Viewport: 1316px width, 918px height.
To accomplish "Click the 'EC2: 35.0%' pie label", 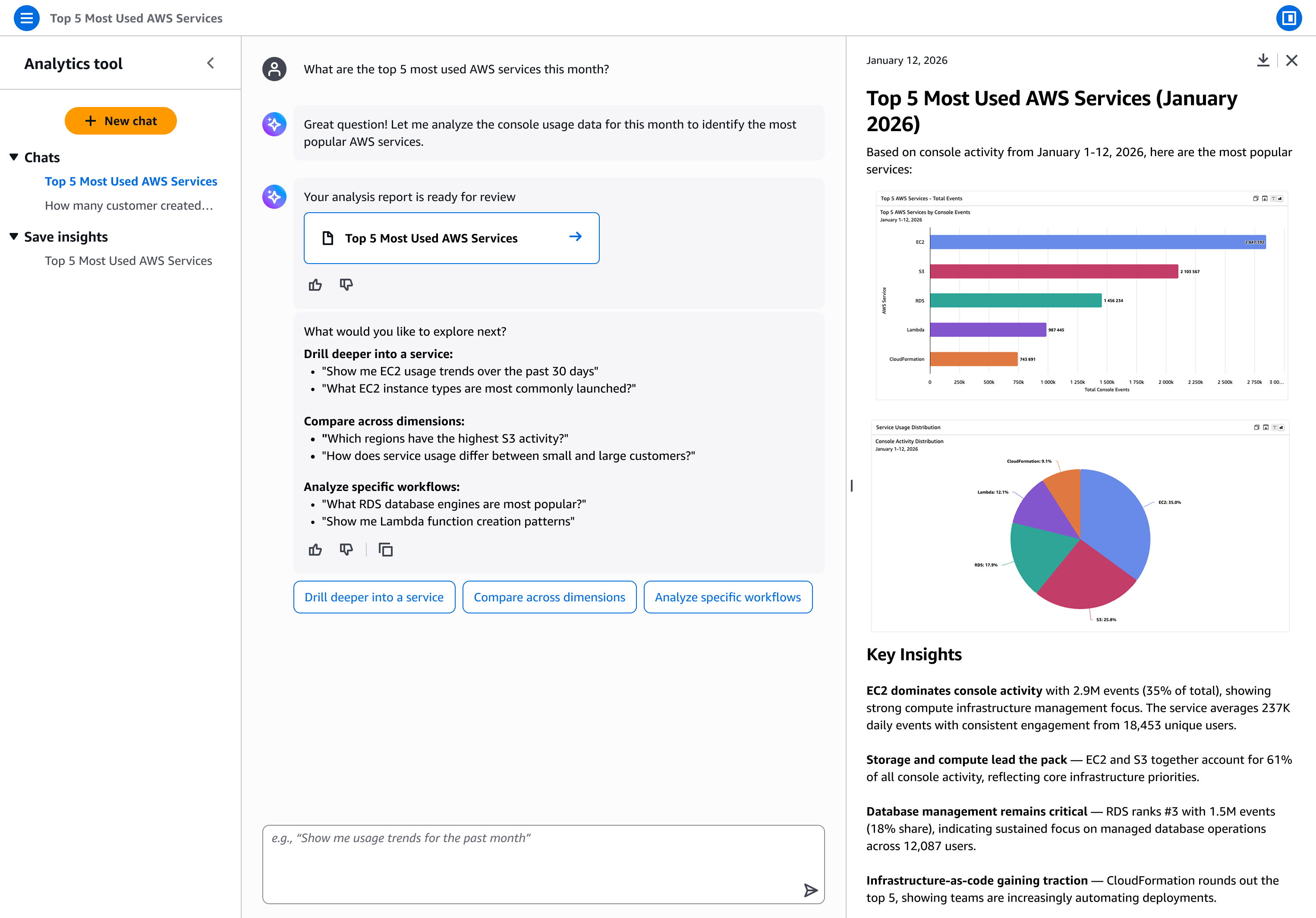I will pyautogui.click(x=1170, y=502).
